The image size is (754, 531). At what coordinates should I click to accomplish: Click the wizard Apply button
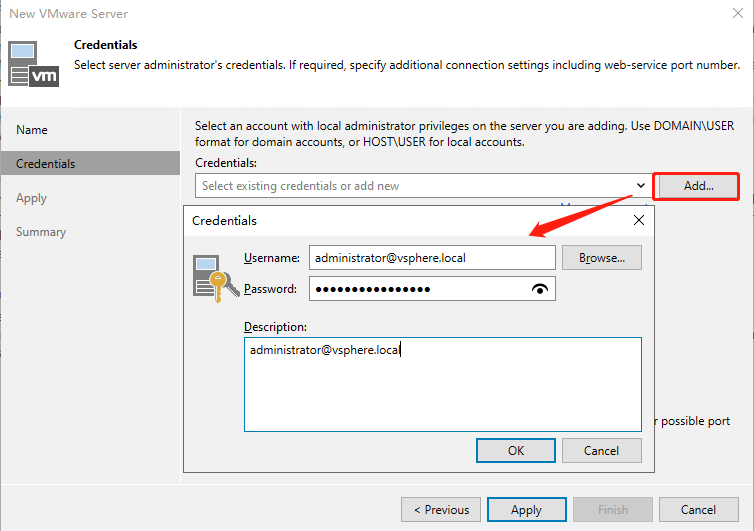tap(527, 510)
